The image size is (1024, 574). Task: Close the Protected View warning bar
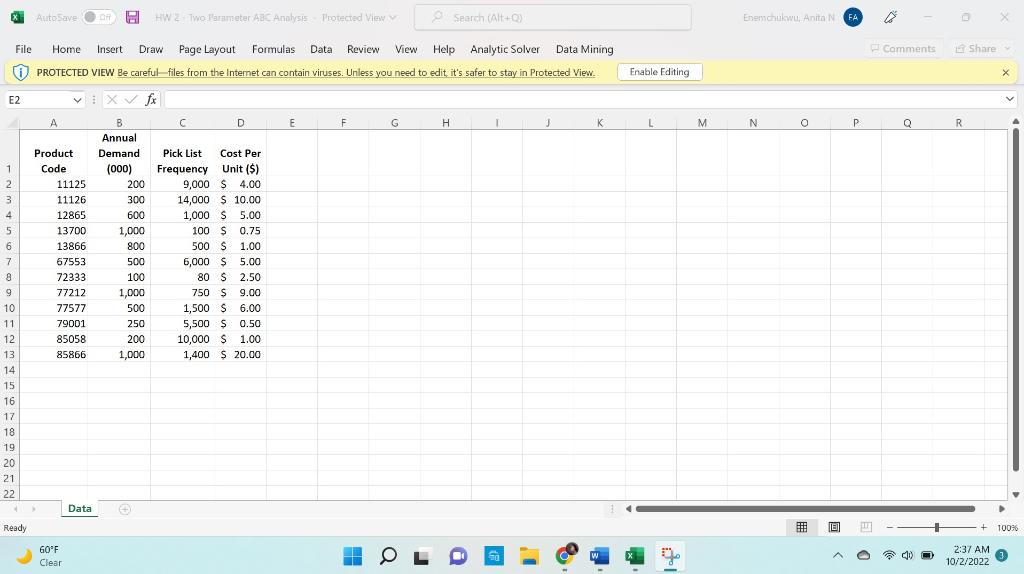point(1006,72)
